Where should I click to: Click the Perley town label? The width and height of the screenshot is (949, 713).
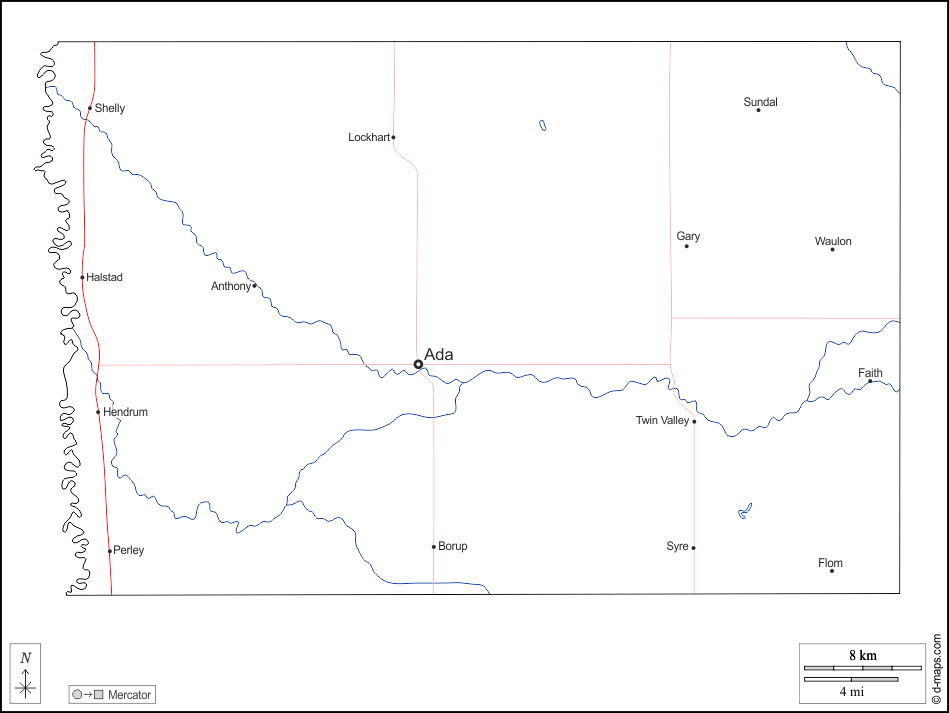tap(128, 550)
